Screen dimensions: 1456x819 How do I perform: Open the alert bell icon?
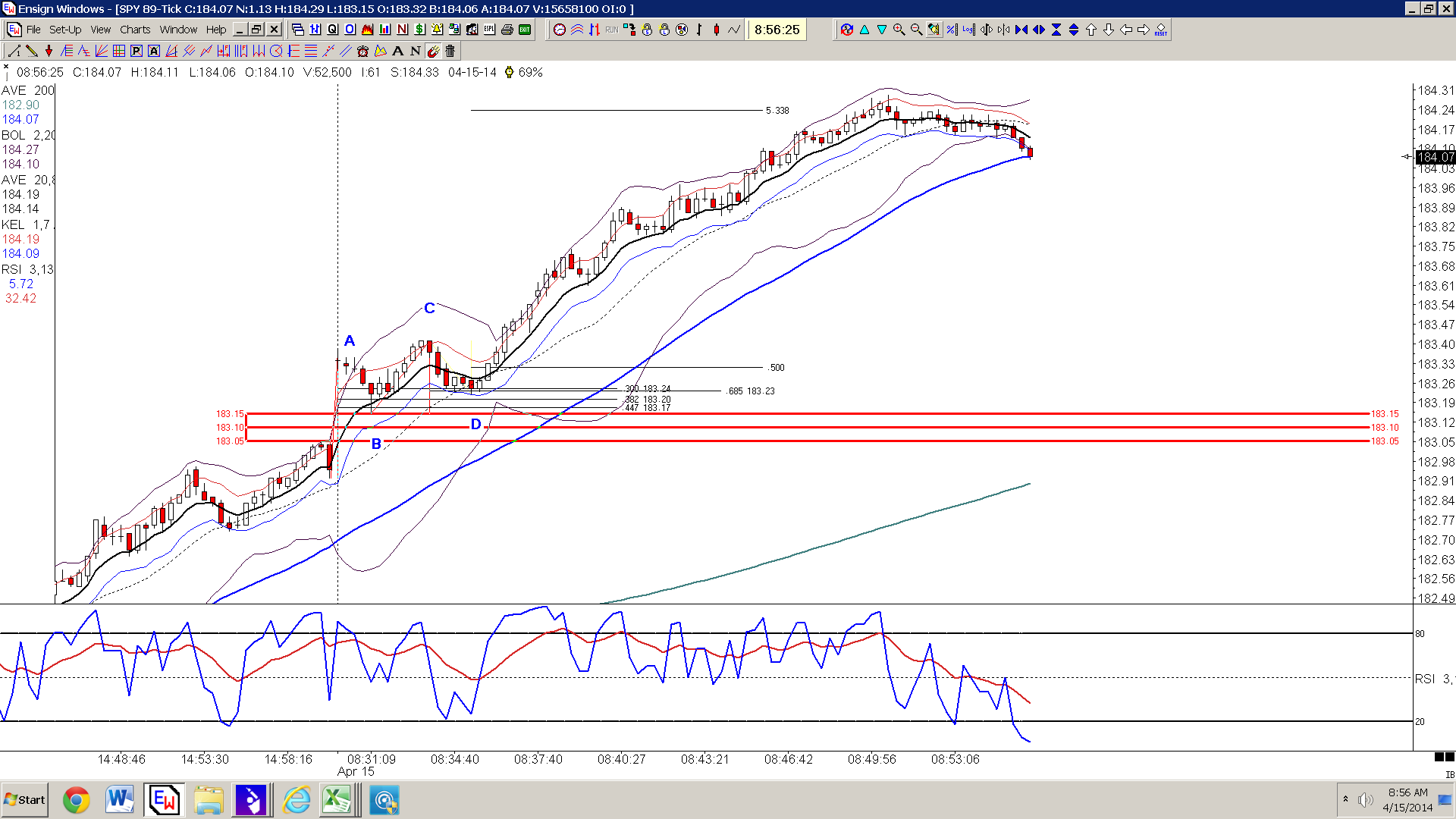pyautogui.click(x=437, y=30)
